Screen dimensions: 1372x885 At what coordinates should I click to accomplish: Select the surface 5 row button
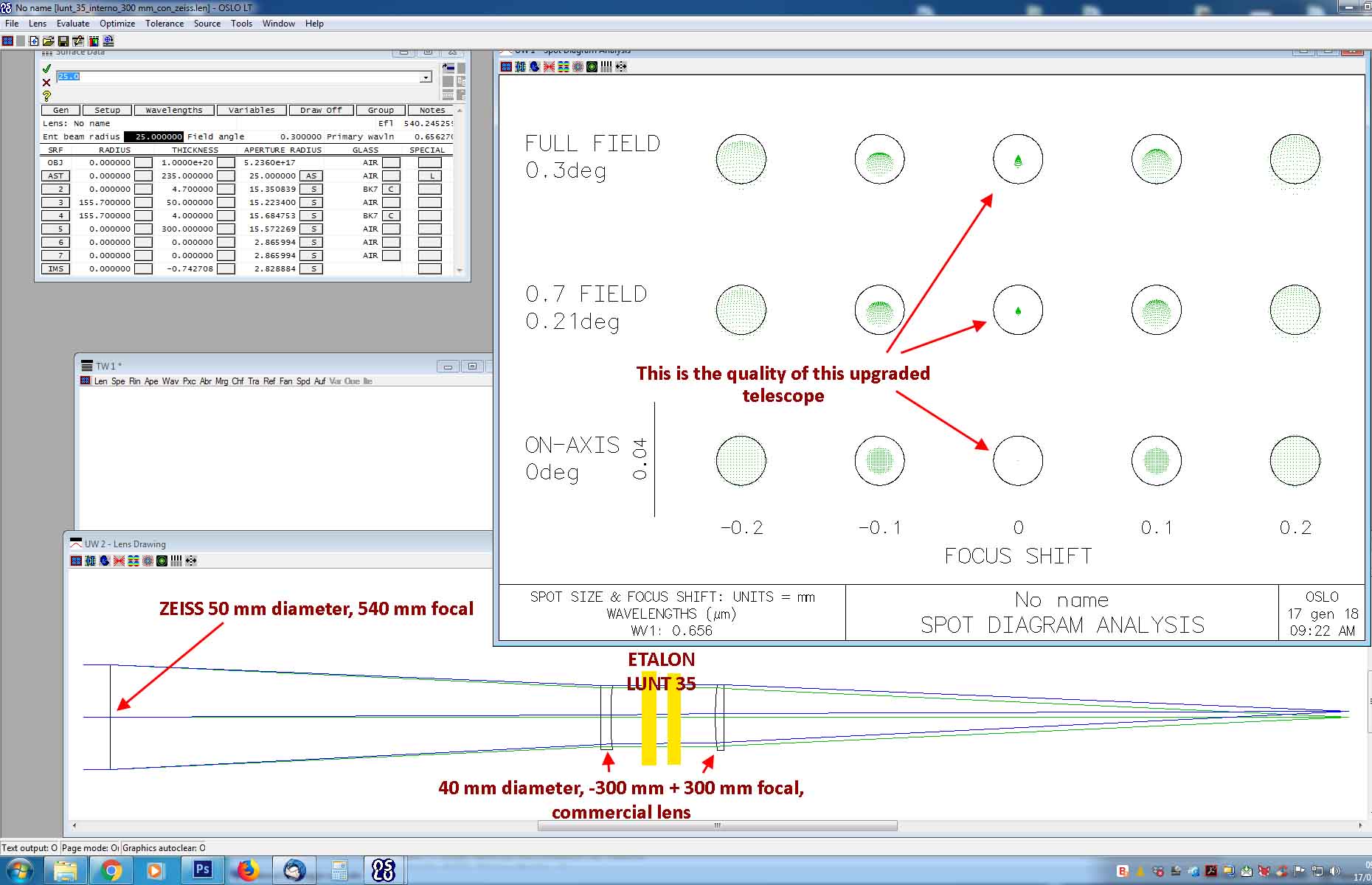[x=56, y=229]
